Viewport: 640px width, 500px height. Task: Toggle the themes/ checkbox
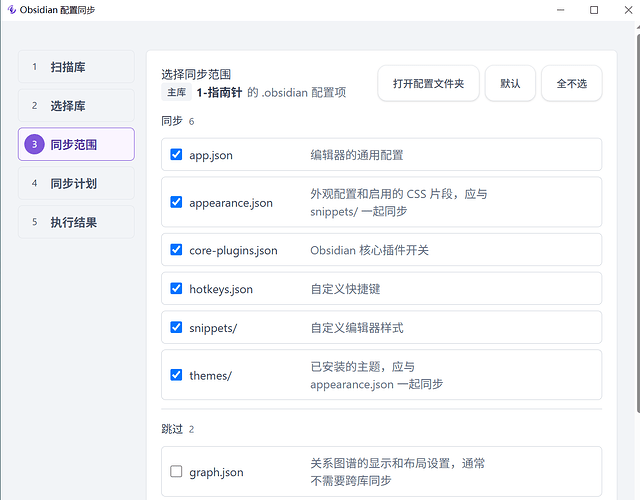(176, 375)
